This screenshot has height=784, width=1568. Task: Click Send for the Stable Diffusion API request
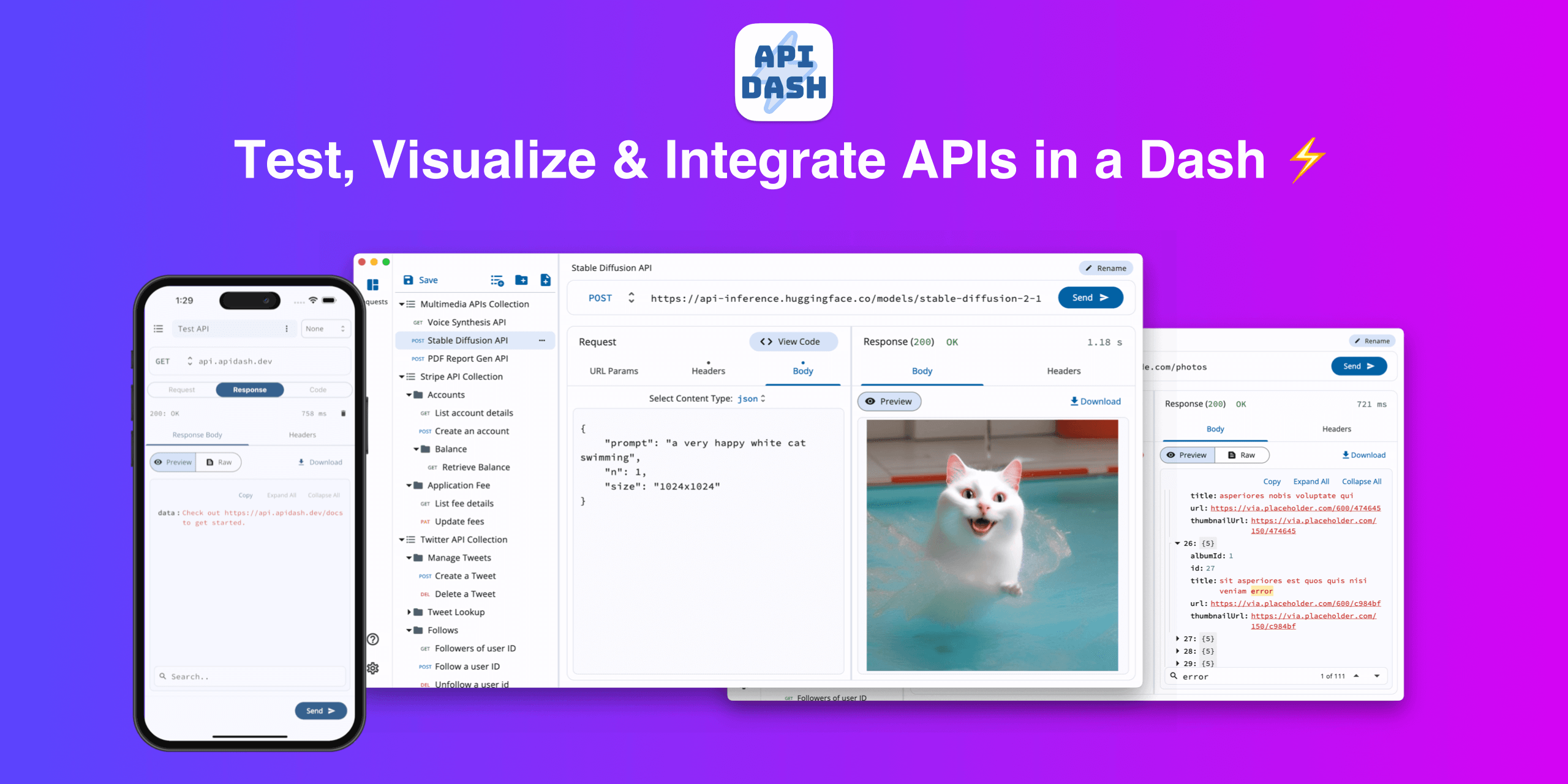pos(1090,297)
